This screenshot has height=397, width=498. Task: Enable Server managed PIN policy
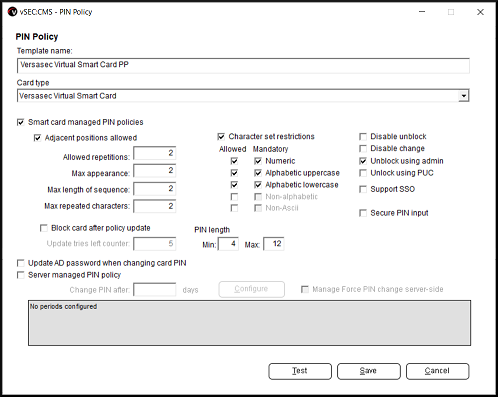[x=21, y=275]
